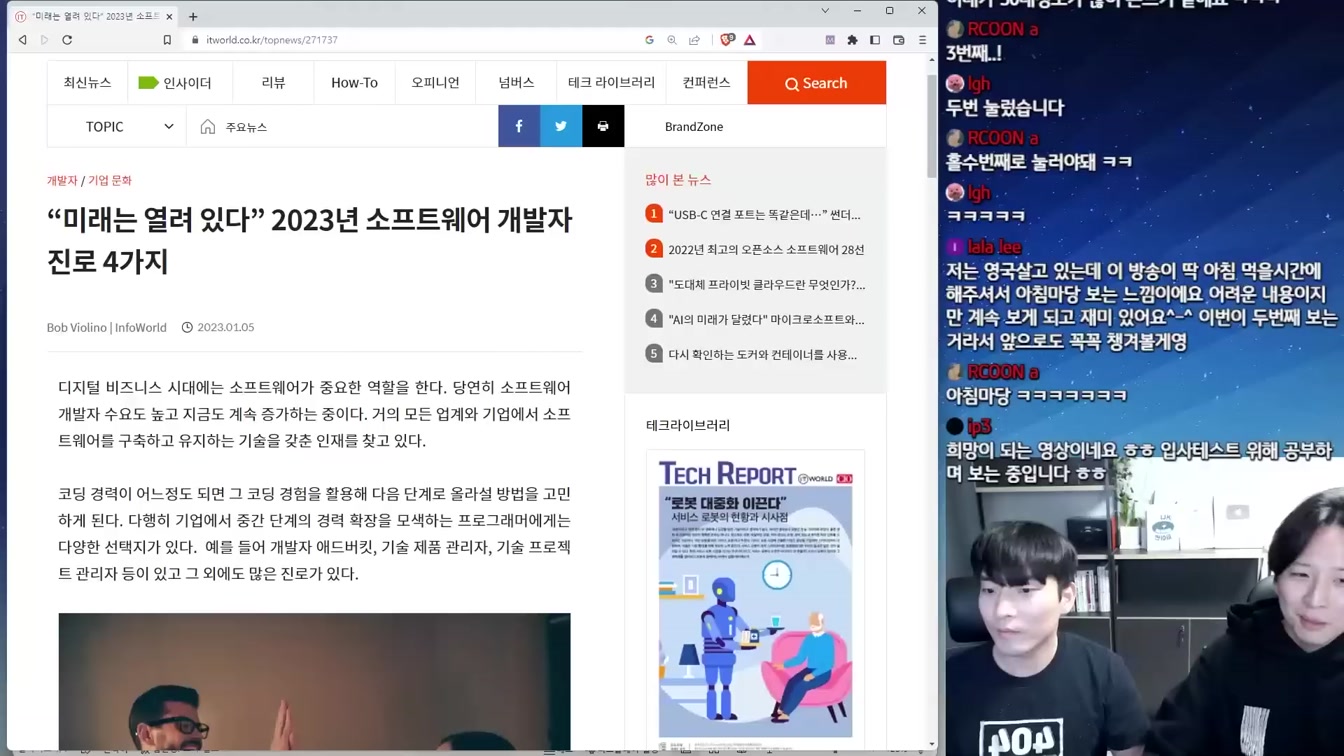Screen dimensions: 1344x756
Task: Click the article photo below the intro text
Action: click(314, 682)
